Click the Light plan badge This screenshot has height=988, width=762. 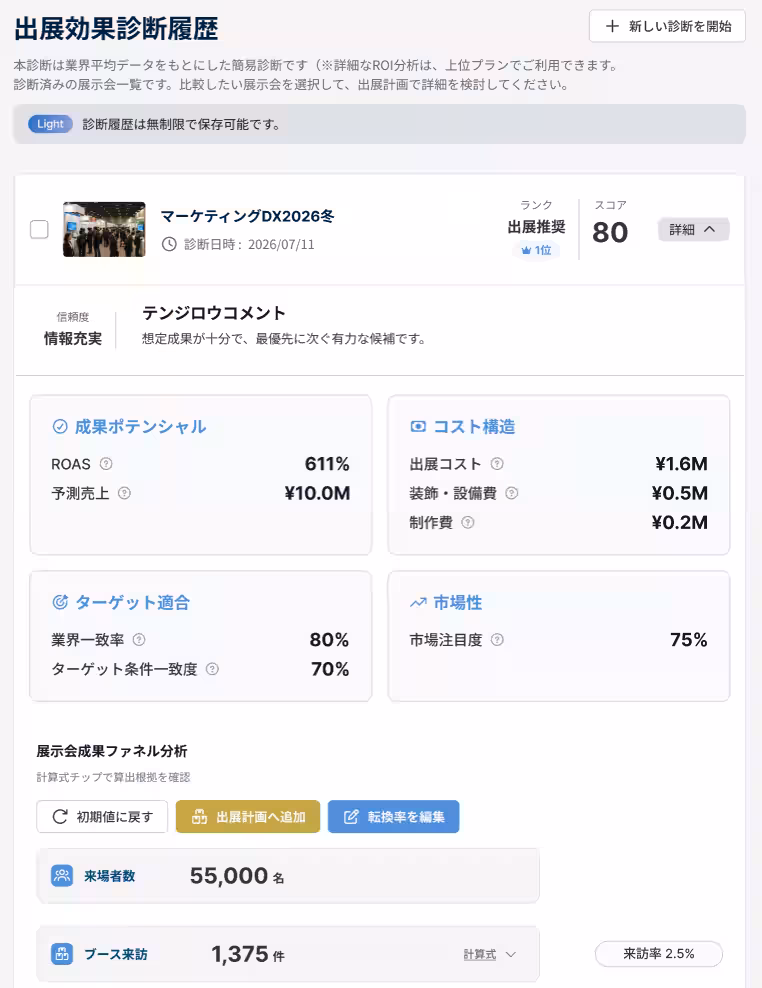click(50, 124)
